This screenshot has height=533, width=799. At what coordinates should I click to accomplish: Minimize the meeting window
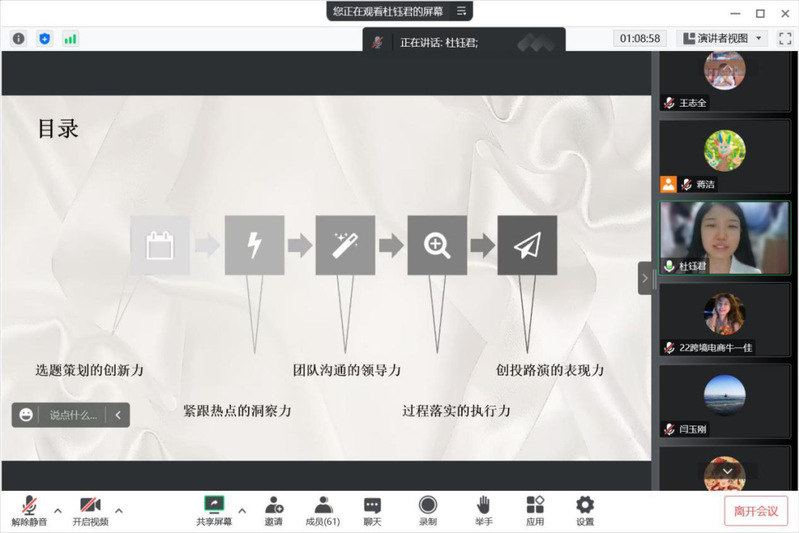pos(735,13)
